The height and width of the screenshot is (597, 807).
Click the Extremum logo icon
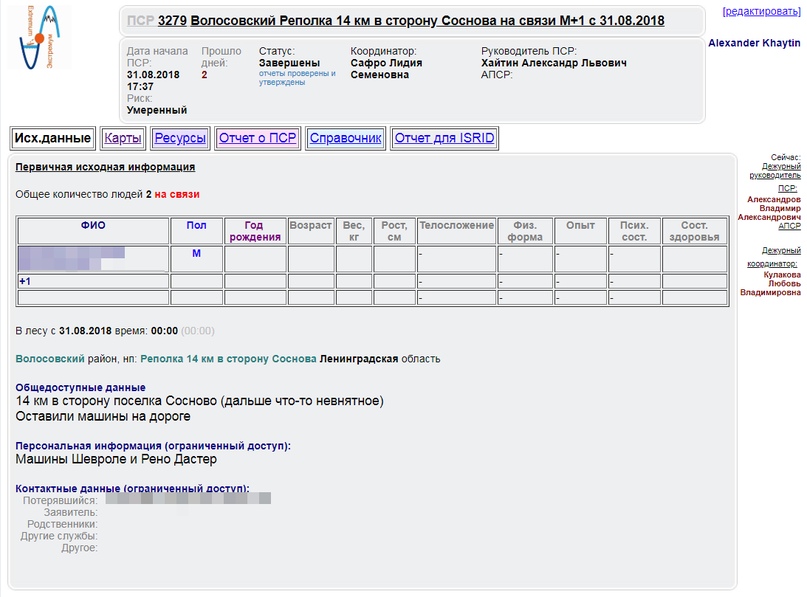click(x=39, y=36)
